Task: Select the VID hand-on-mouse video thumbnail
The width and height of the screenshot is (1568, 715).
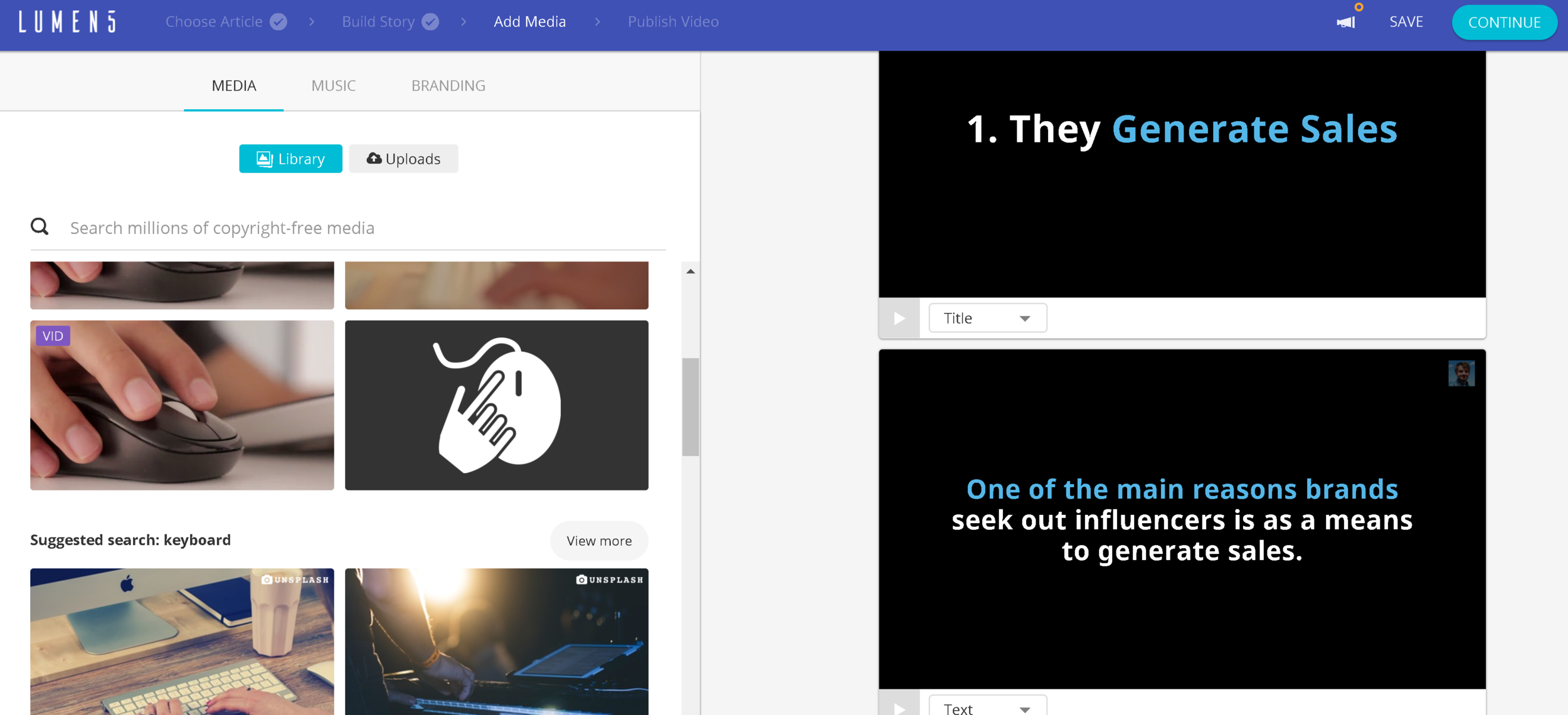Action: pyautogui.click(x=182, y=405)
